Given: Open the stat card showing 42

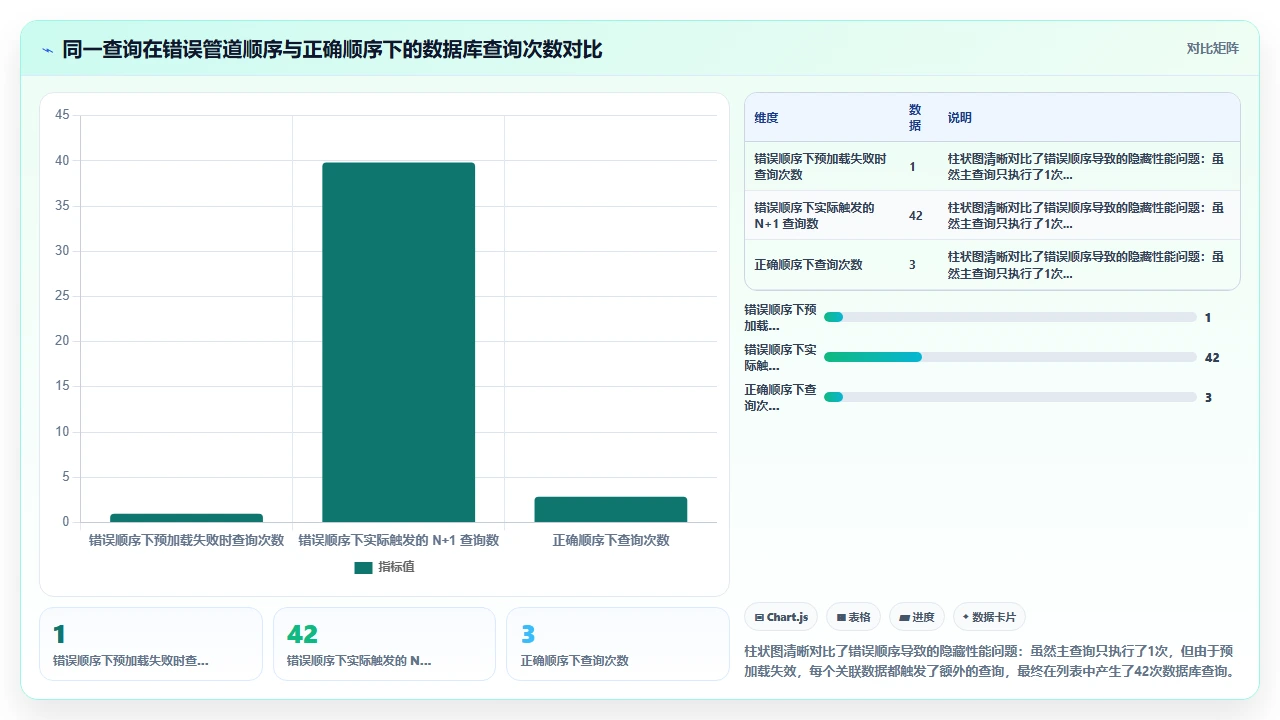Looking at the screenshot, I should [x=384, y=644].
